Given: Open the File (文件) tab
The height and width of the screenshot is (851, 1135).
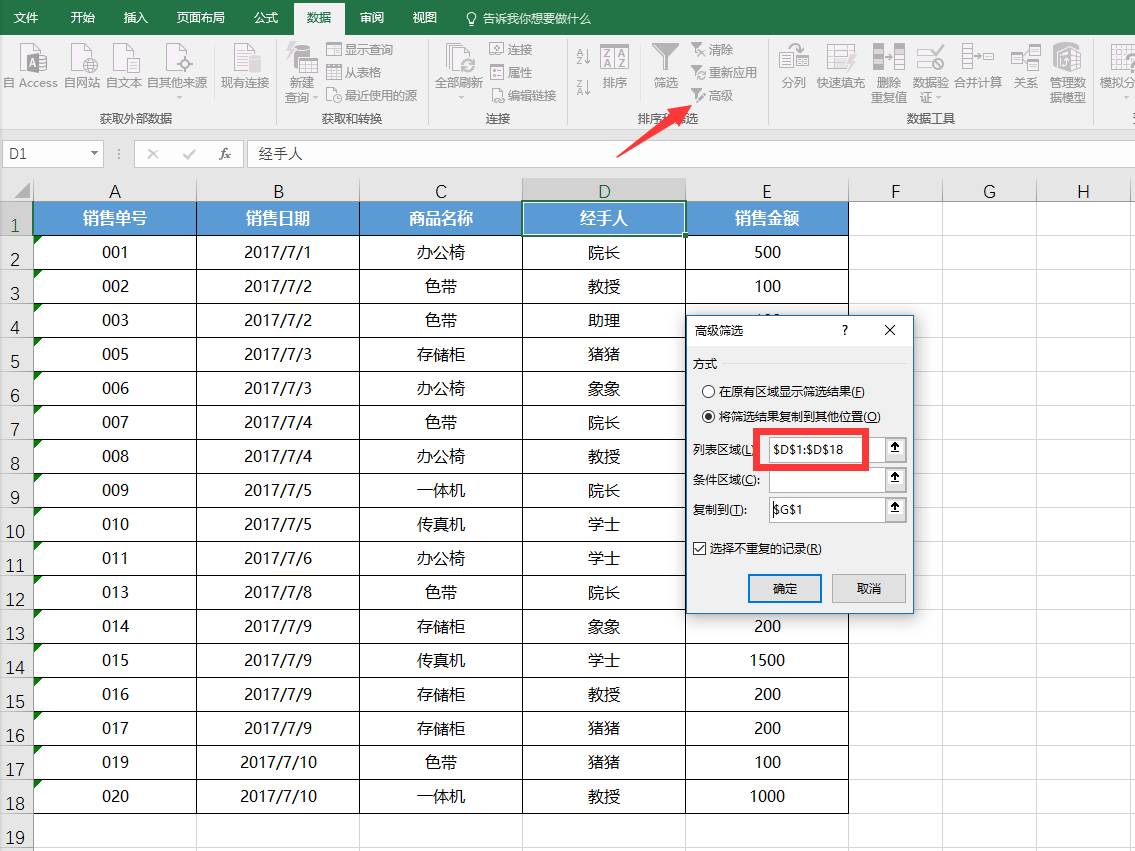Looking at the screenshot, I should pos(26,17).
